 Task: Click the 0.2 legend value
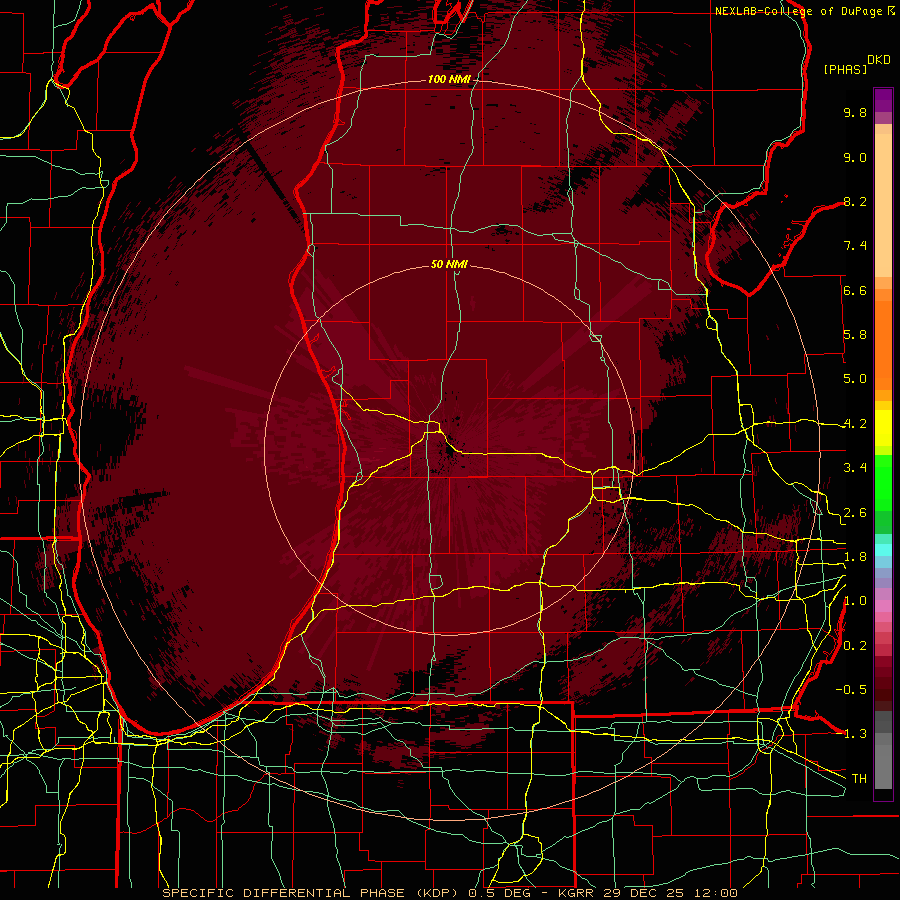coord(855,646)
